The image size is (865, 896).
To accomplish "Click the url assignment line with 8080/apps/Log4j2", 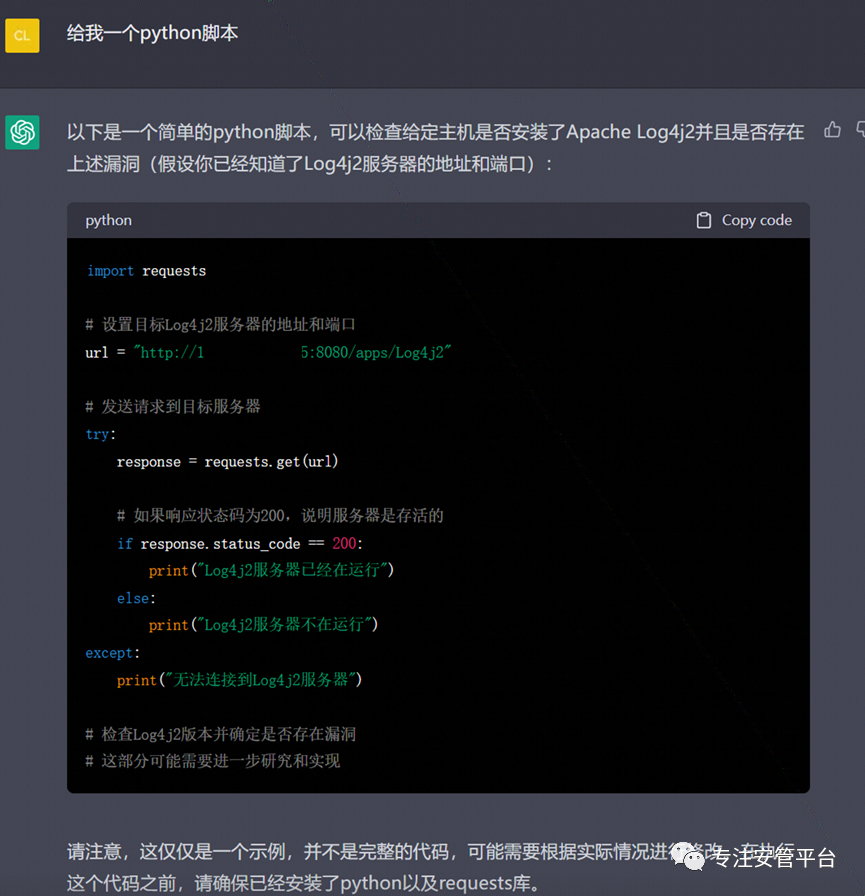I will [268, 353].
